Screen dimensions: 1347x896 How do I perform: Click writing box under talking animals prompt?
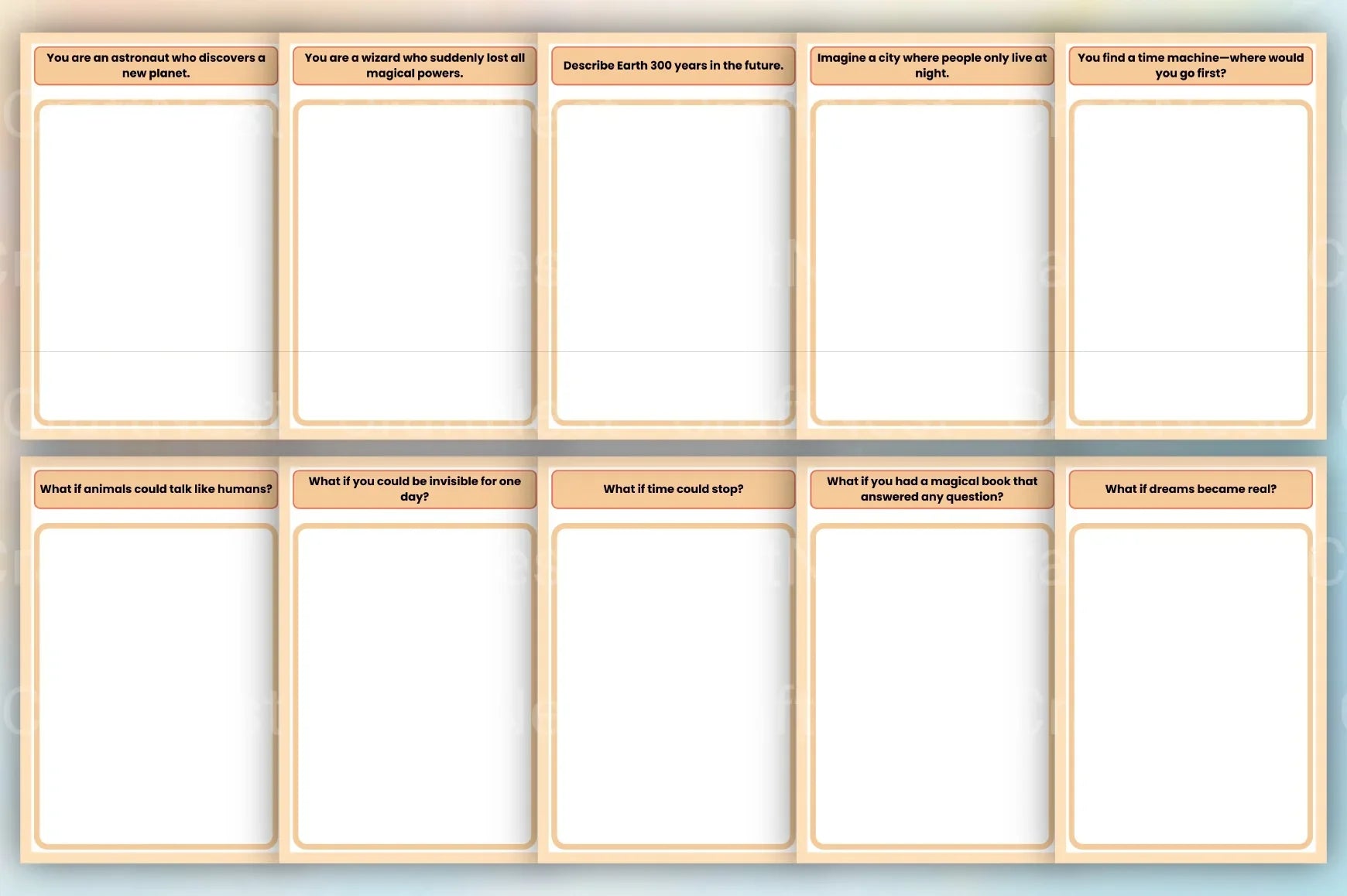click(156, 686)
